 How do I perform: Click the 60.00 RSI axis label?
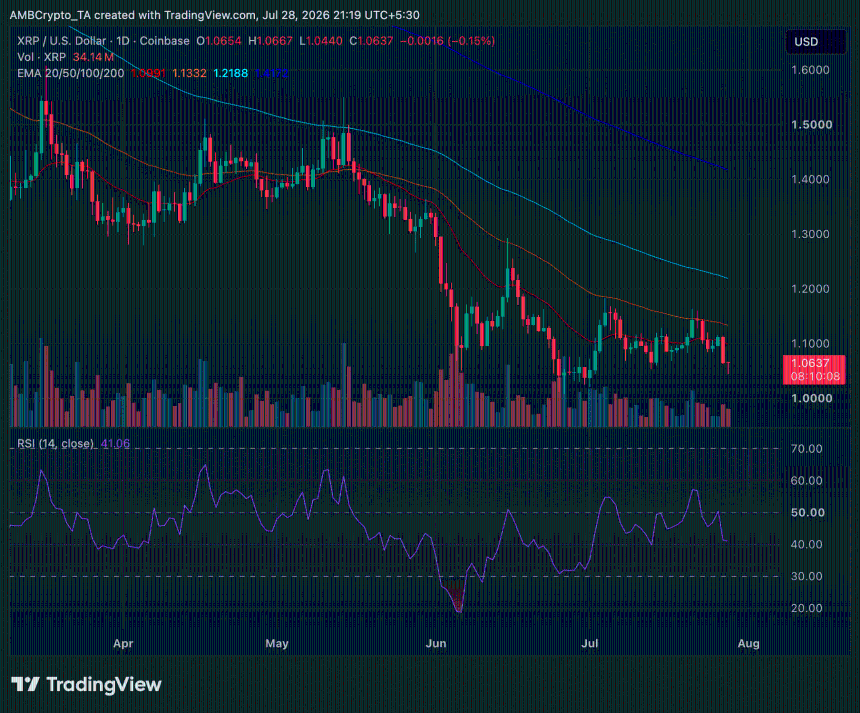pyautogui.click(x=807, y=480)
